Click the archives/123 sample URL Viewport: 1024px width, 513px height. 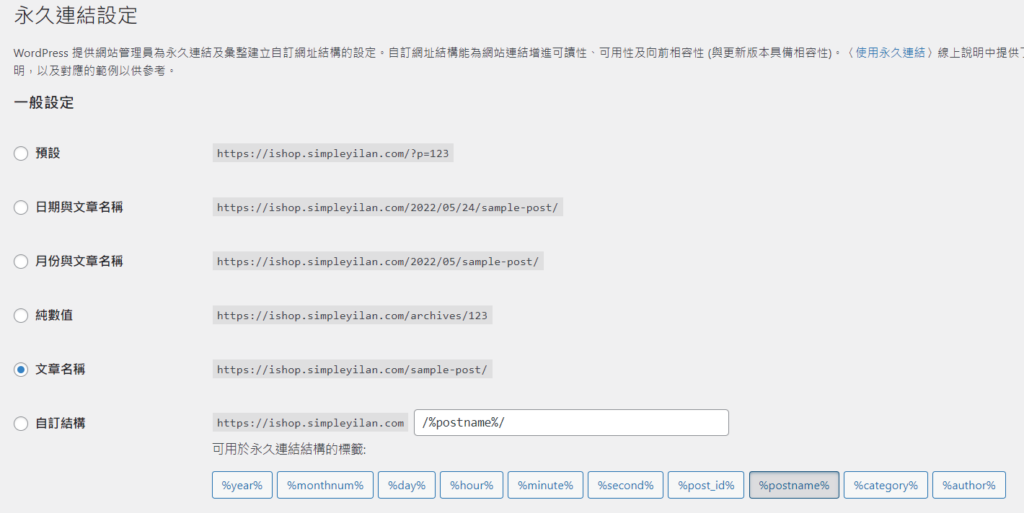(x=353, y=315)
